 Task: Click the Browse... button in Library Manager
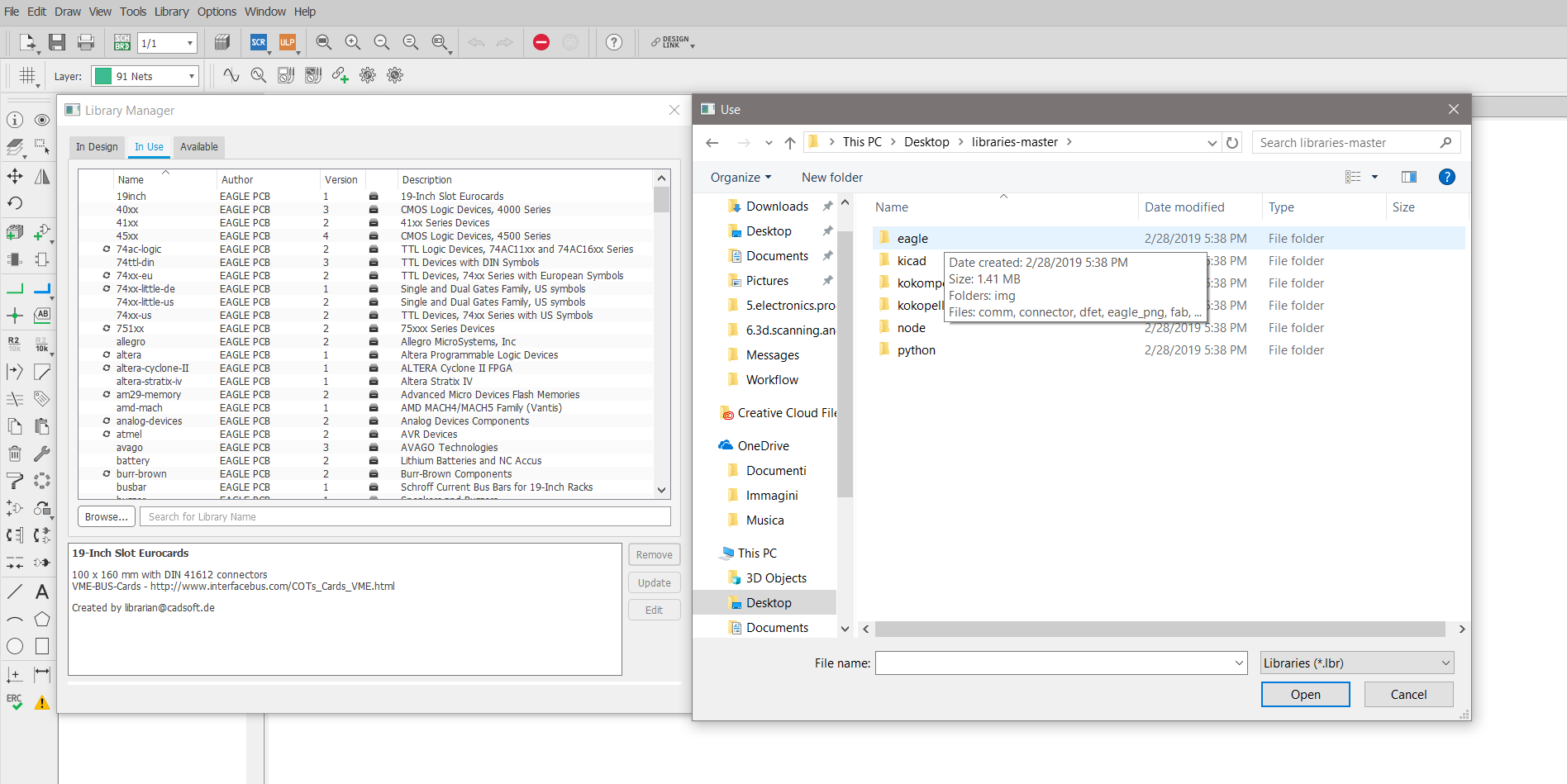coord(107,516)
